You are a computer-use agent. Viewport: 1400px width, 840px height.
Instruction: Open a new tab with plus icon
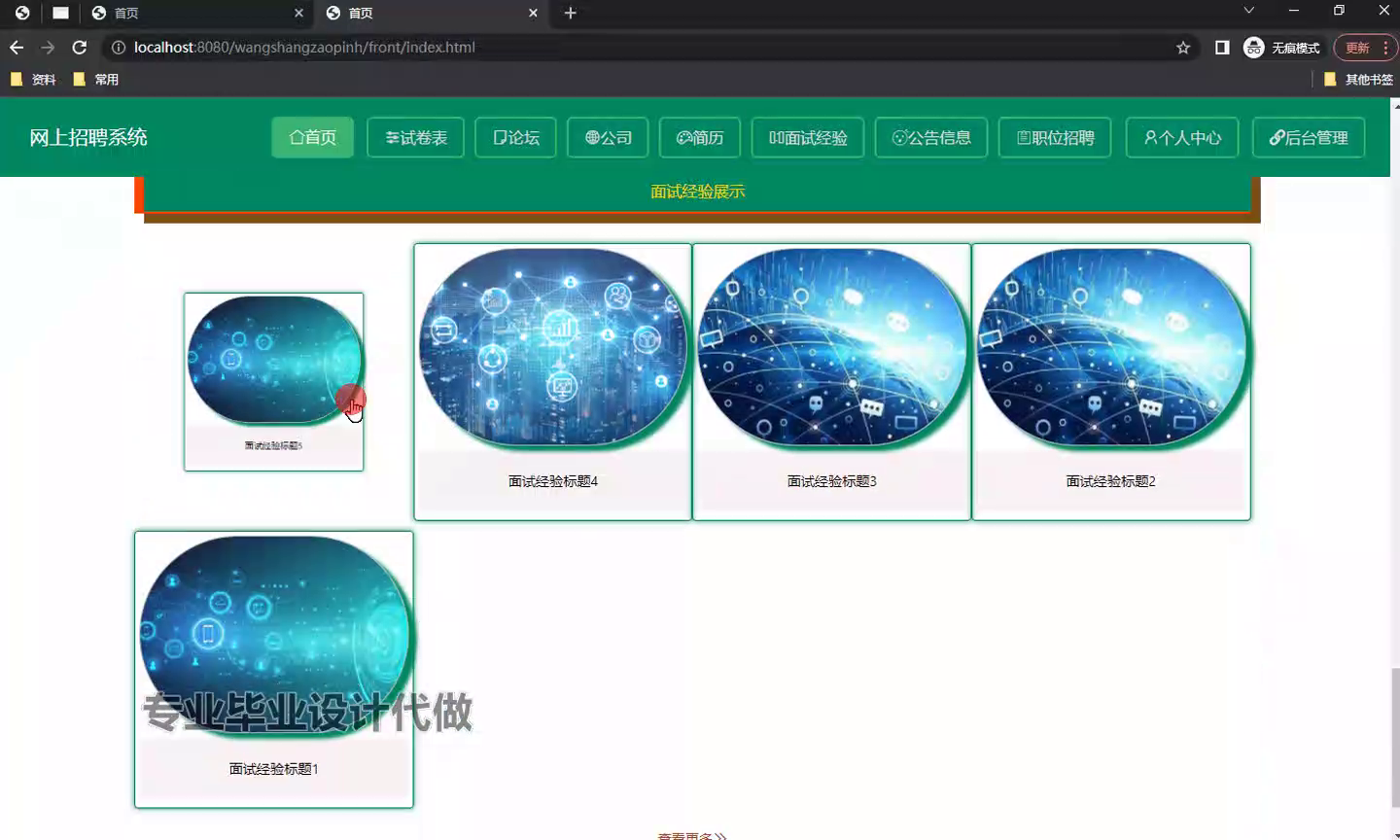(571, 13)
